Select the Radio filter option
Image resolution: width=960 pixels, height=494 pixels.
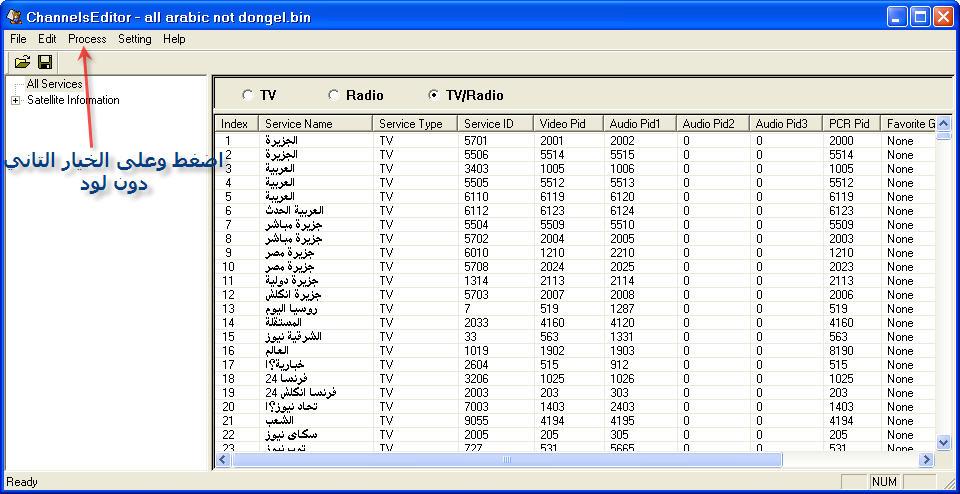(334, 95)
